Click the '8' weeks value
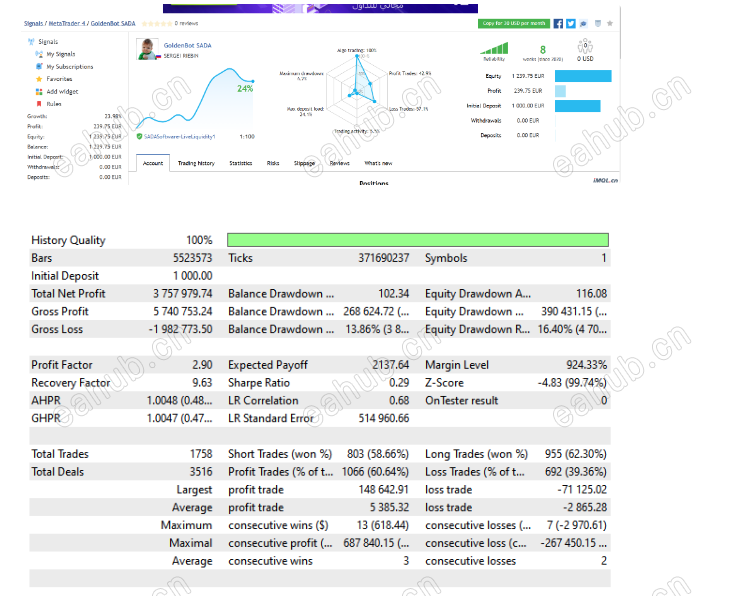 point(543,50)
